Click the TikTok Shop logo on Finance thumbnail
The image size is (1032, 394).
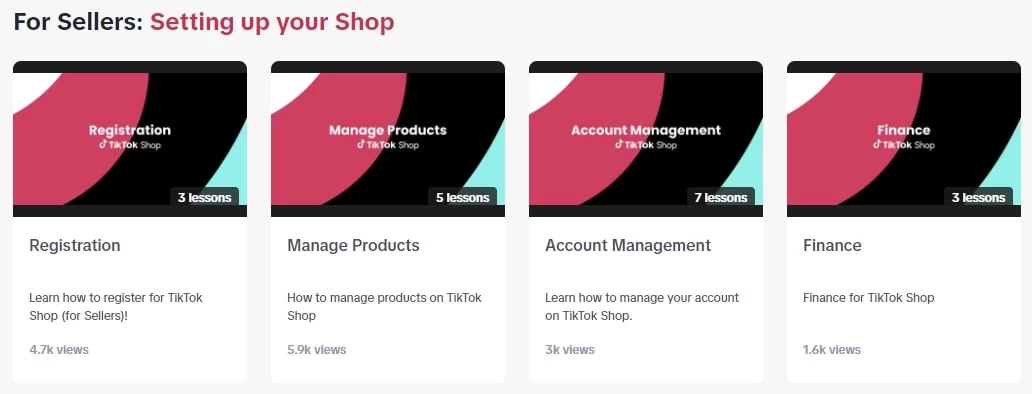904,145
